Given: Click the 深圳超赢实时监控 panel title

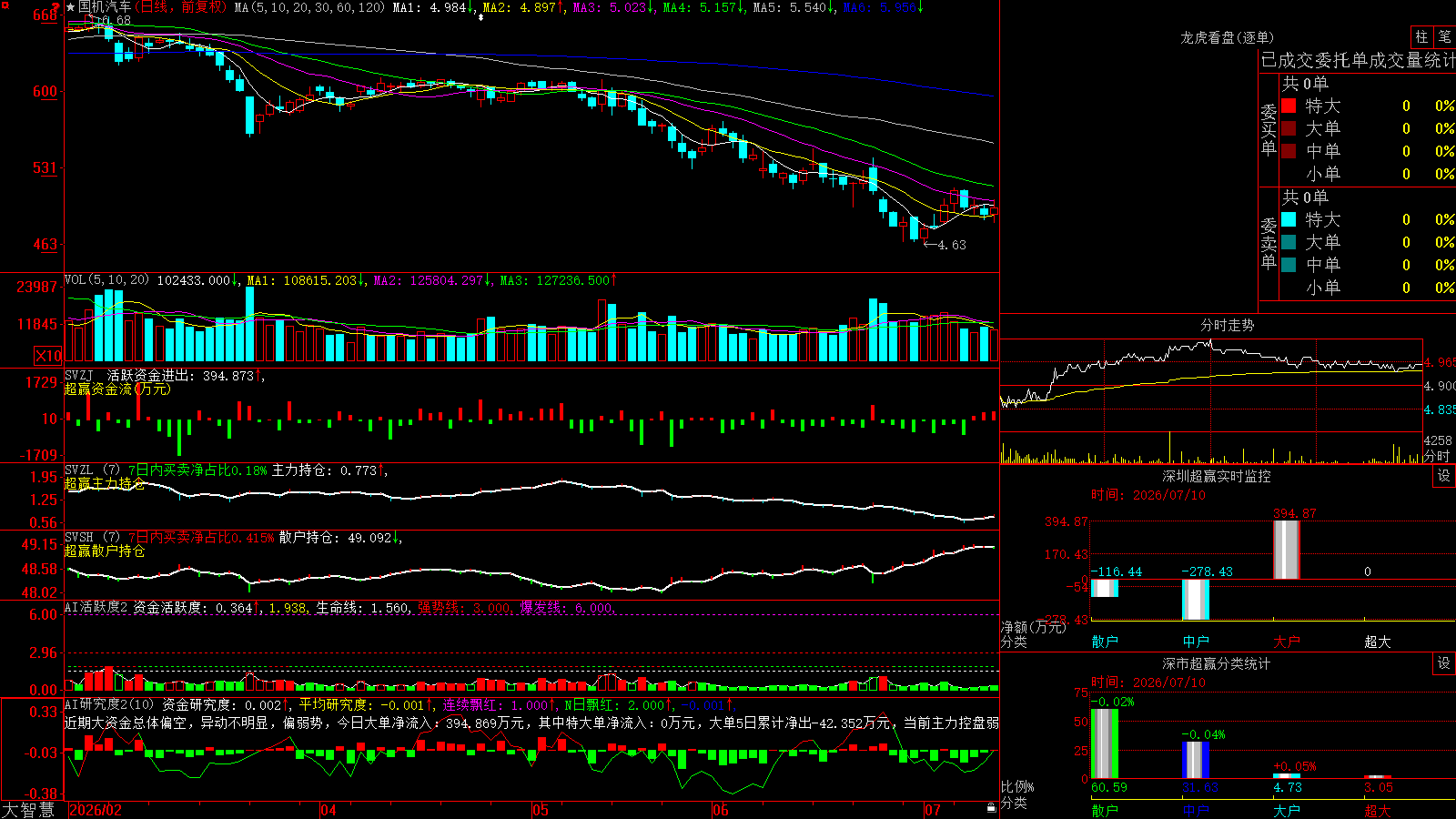Looking at the screenshot, I should tap(1217, 476).
